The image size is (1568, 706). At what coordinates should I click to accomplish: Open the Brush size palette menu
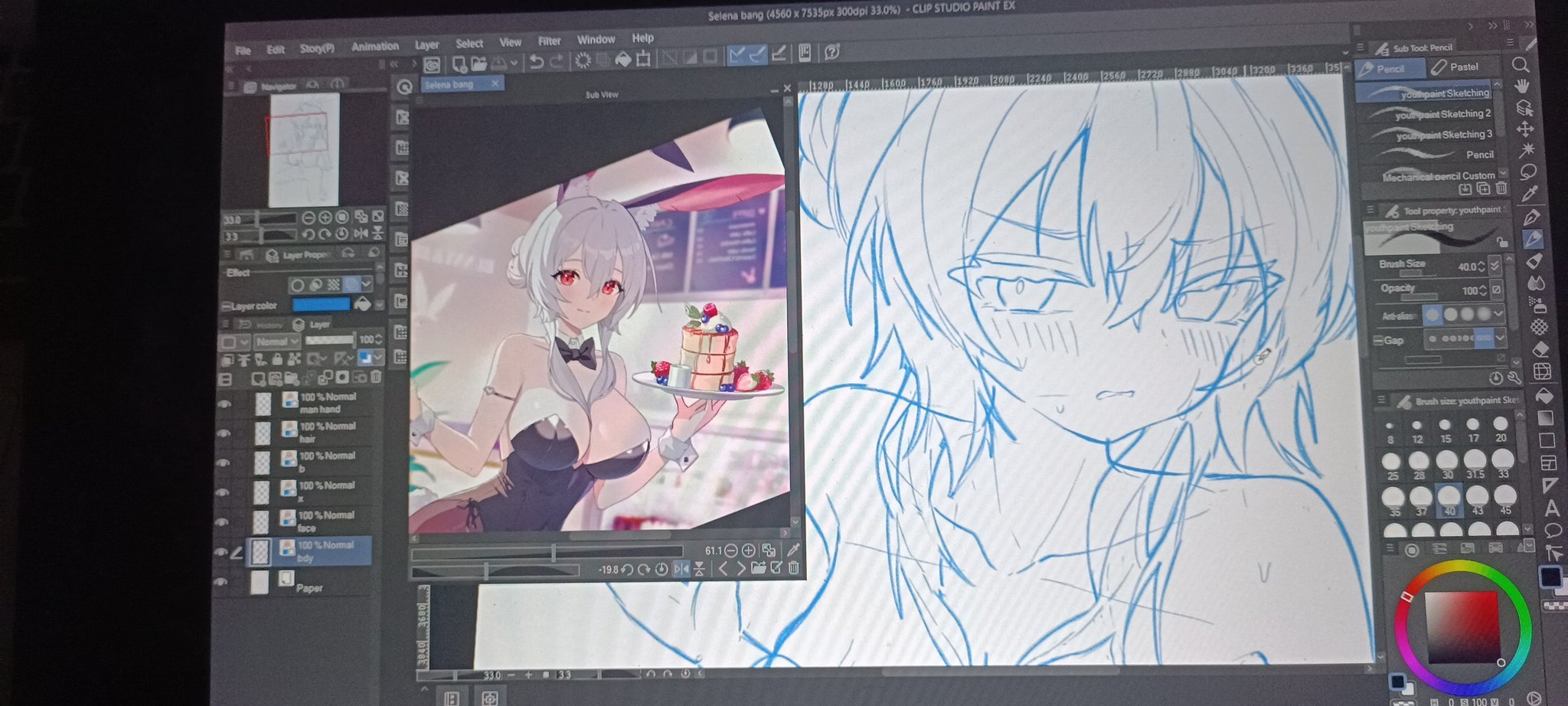coord(1382,400)
